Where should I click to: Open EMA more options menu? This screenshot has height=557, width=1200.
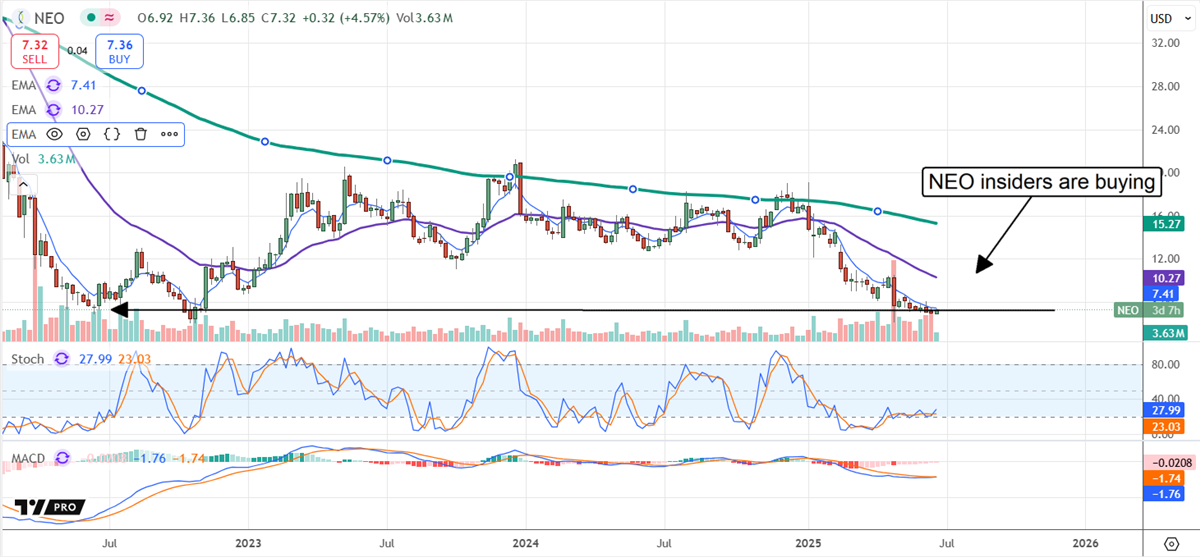click(169, 133)
